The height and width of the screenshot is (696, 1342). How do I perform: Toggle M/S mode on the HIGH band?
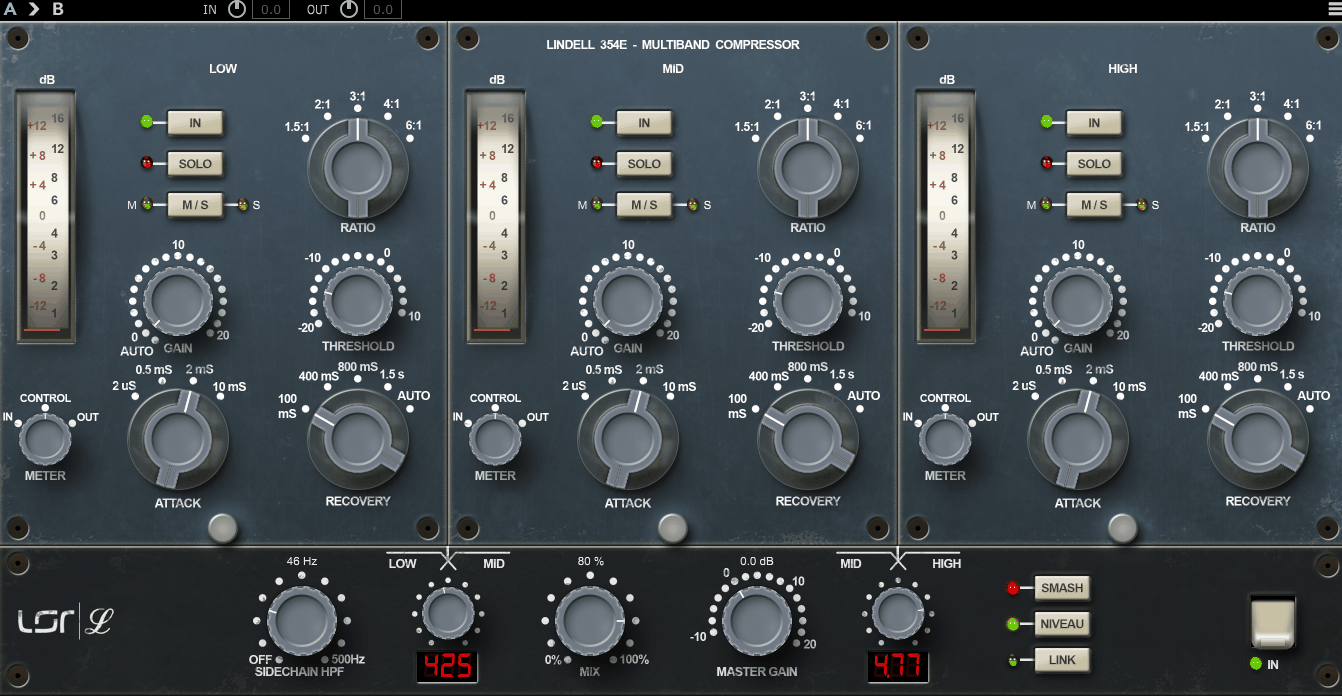[1095, 204]
